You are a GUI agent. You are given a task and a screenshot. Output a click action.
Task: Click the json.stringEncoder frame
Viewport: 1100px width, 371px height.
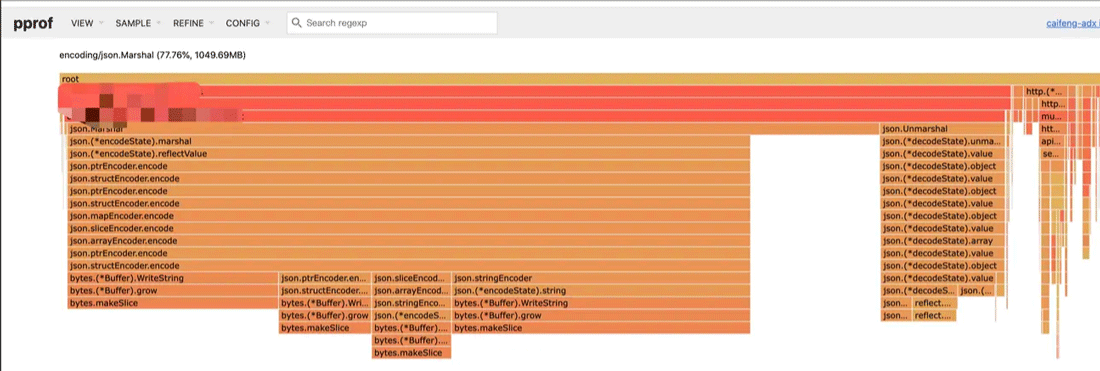click(601, 278)
